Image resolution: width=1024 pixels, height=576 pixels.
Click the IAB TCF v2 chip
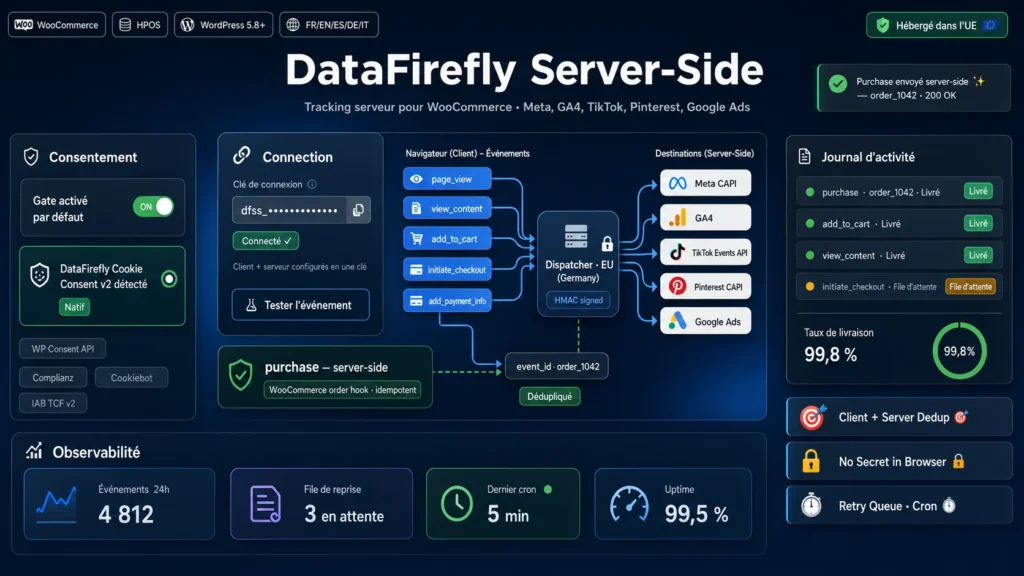pyautogui.click(x=54, y=403)
